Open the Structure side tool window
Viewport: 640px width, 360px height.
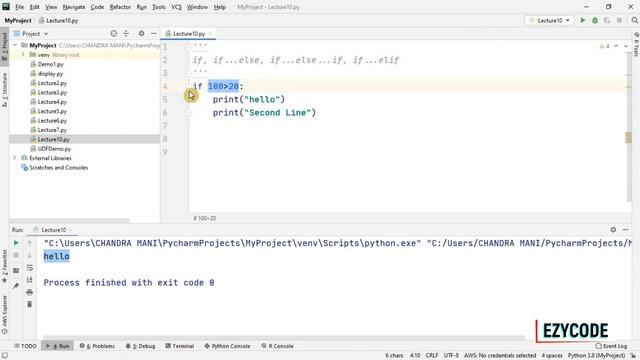pyautogui.click(x=4, y=90)
